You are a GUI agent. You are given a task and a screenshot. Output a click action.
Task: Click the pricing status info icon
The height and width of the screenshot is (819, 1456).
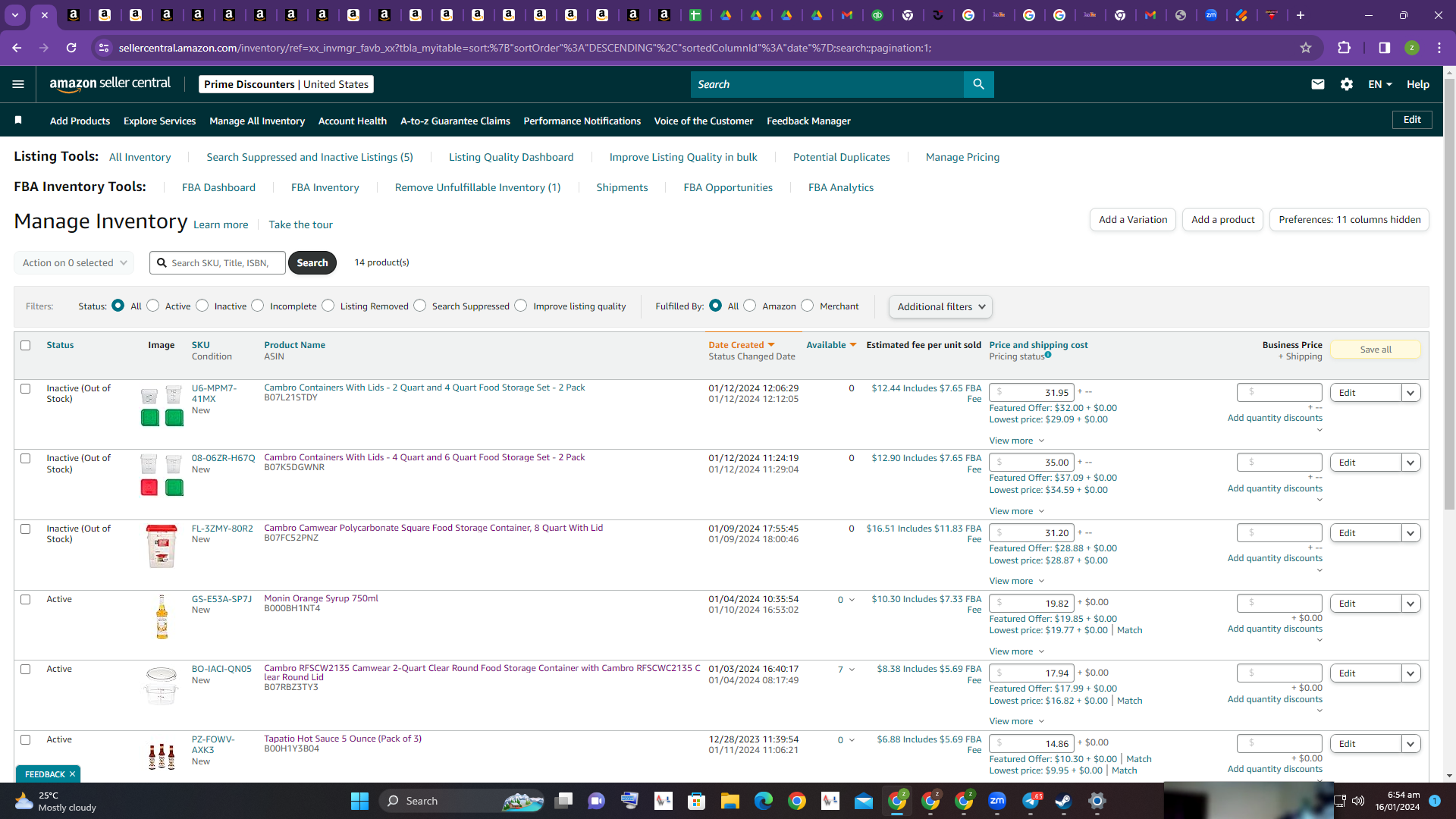click(1048, 355)
